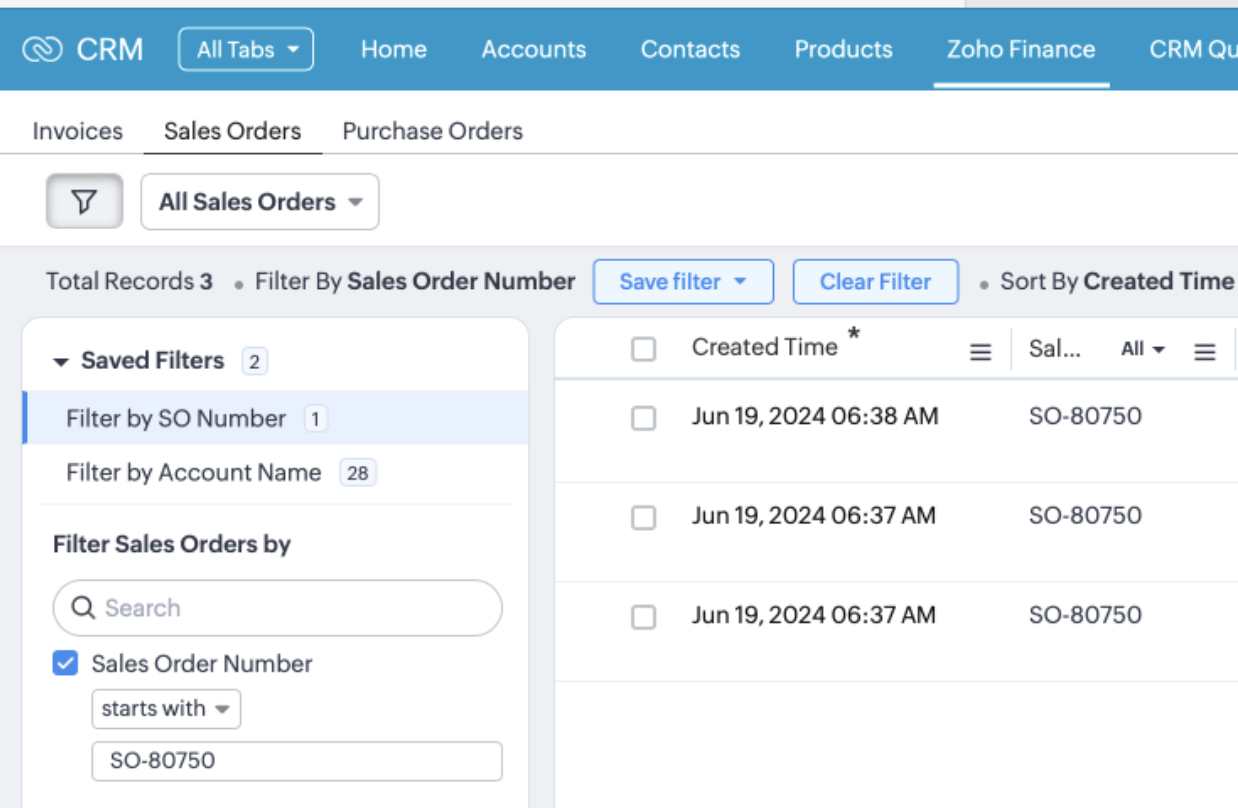Click the funnel filter icon button
The height and width of the screenshot is (808, 1238).
coord(85,201)
